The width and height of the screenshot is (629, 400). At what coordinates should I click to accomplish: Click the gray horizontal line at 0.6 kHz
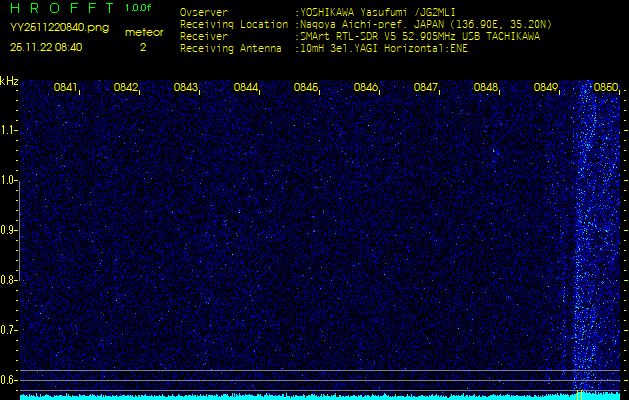pyautogui.click(x=320, y=380)
